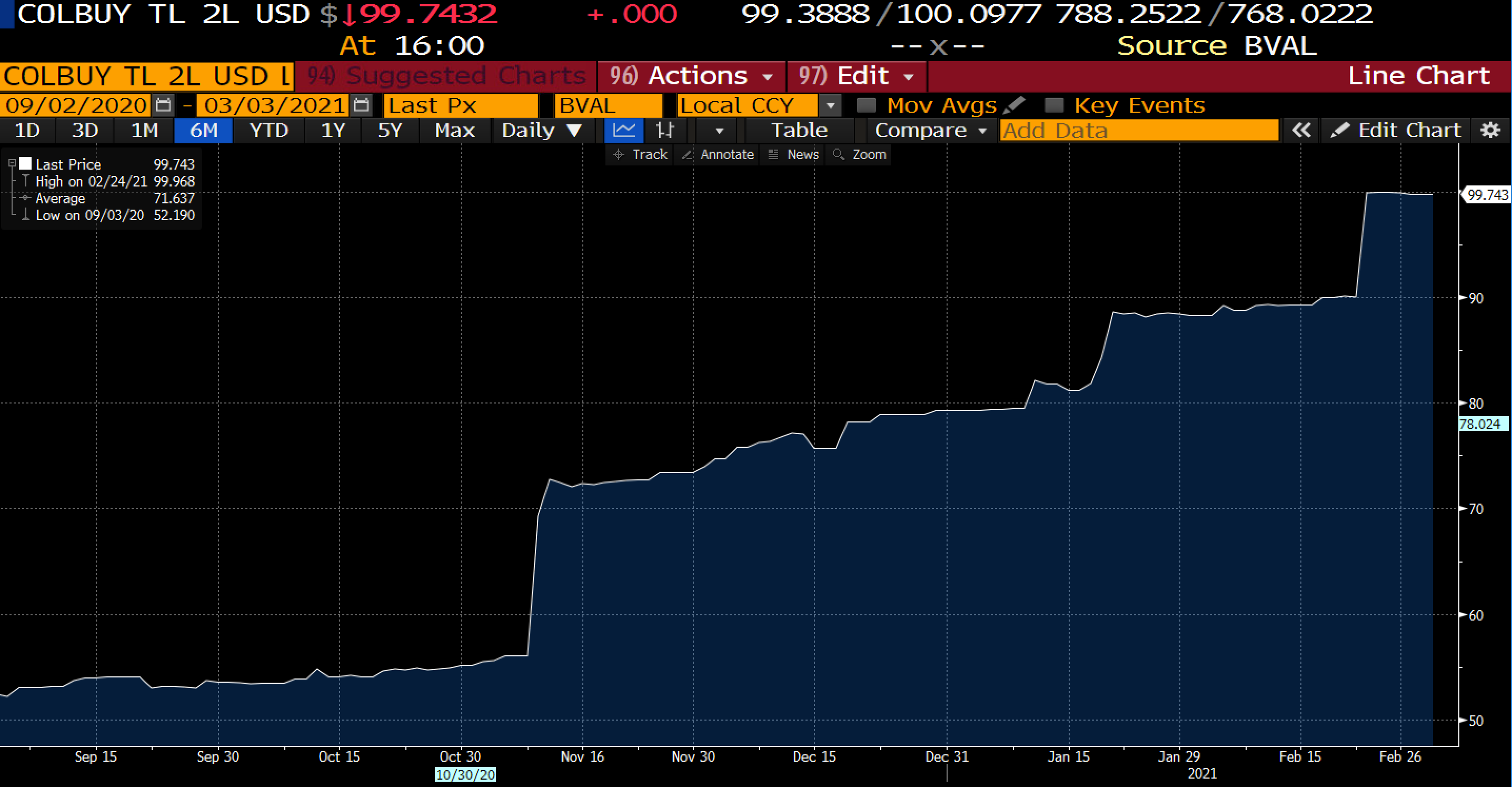
Task: Select the 1M range tab
Action: tap(144, 131)
